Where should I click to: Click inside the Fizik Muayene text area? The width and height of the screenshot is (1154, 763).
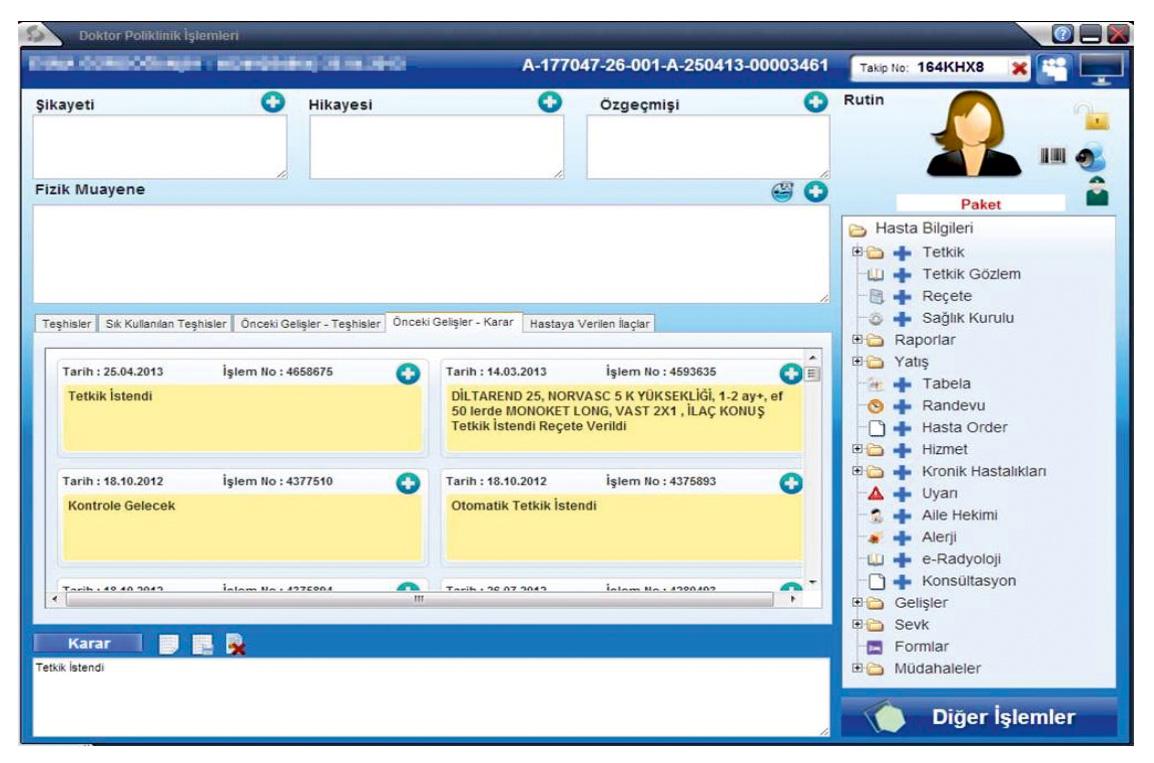(x=430, y=254)
